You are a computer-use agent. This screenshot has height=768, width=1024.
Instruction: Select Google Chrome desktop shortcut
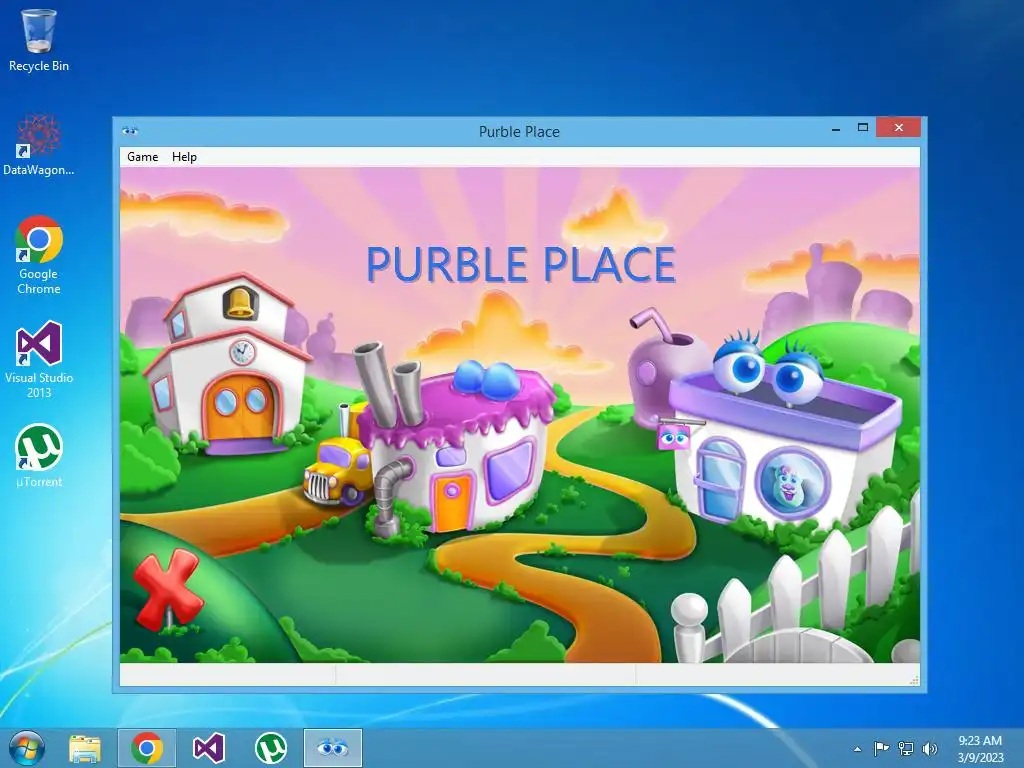[39, 255]
